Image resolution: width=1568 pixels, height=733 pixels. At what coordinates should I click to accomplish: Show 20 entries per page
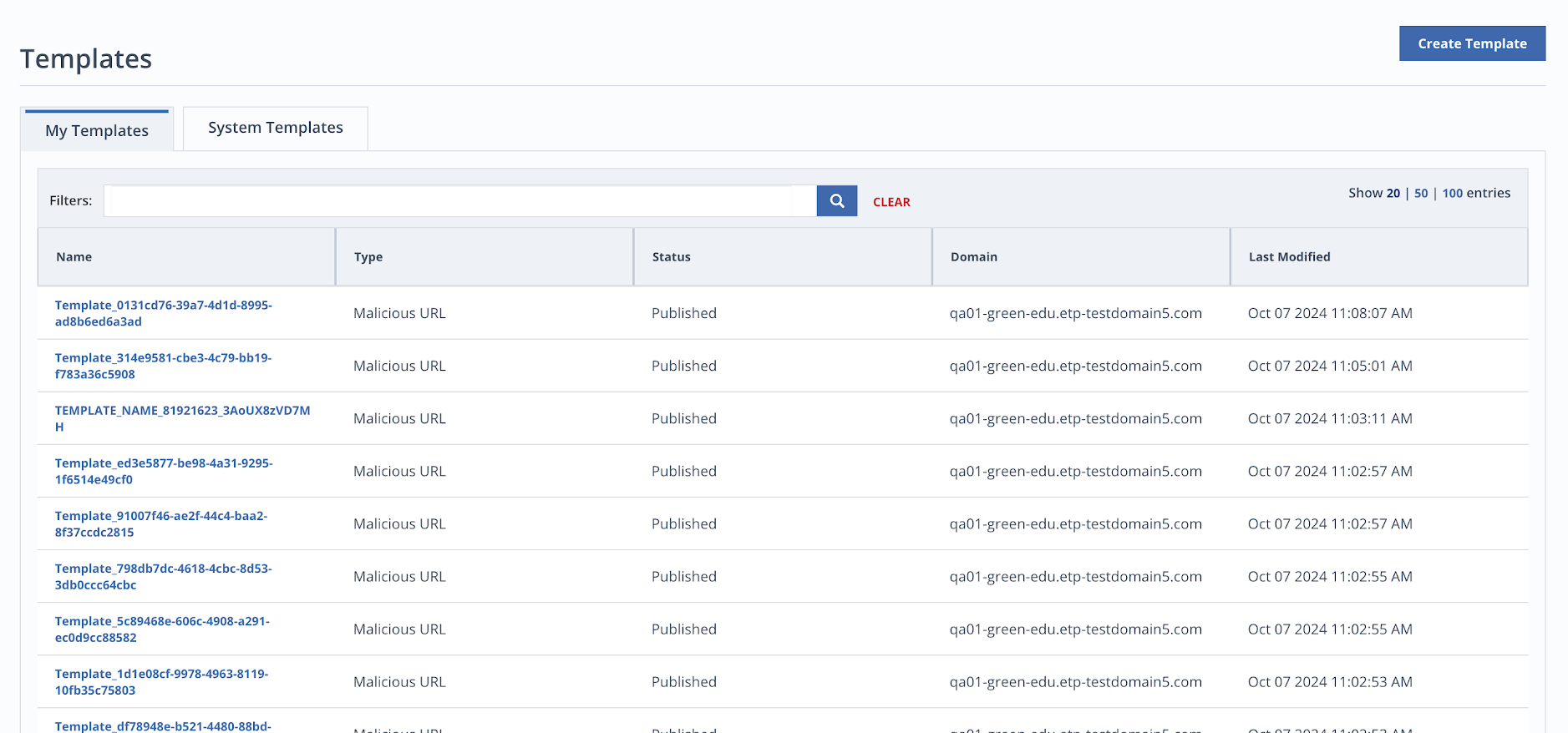tap(1393, 193)
